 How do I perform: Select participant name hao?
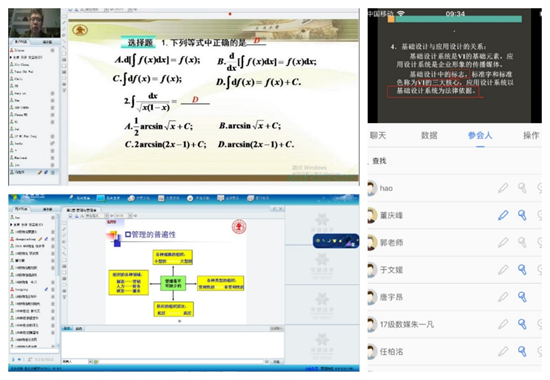pos(386,188)
